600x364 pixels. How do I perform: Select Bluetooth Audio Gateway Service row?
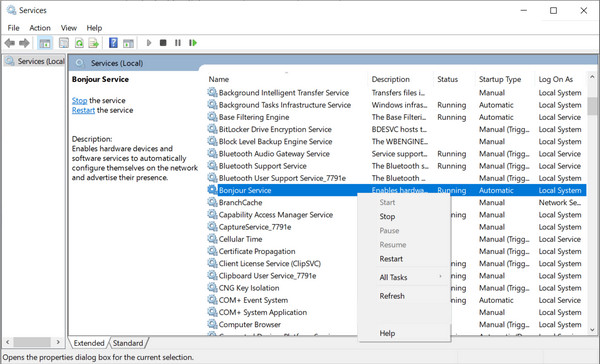(x=396, y=153)
